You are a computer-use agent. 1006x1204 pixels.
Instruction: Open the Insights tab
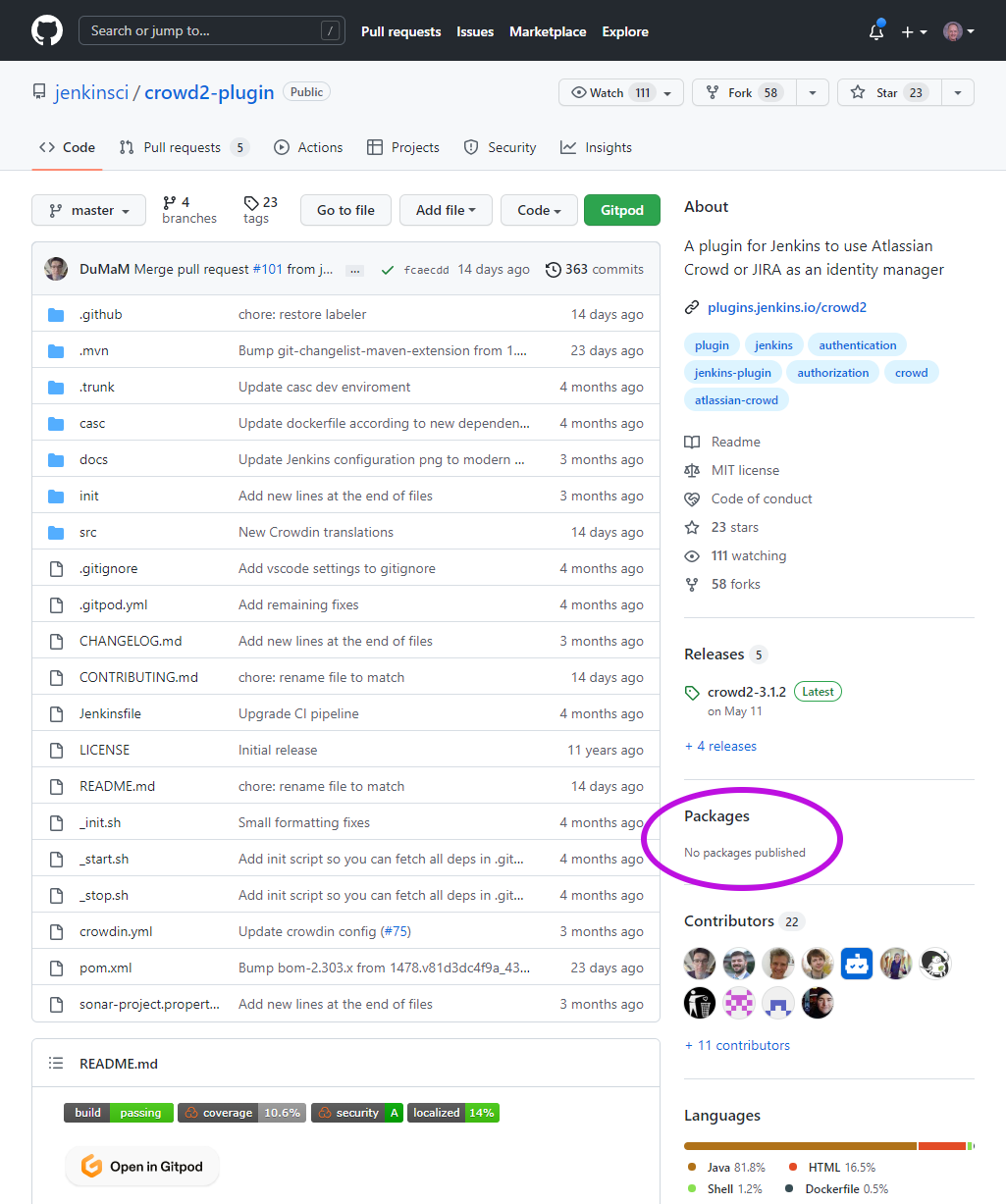pos(596,147)
